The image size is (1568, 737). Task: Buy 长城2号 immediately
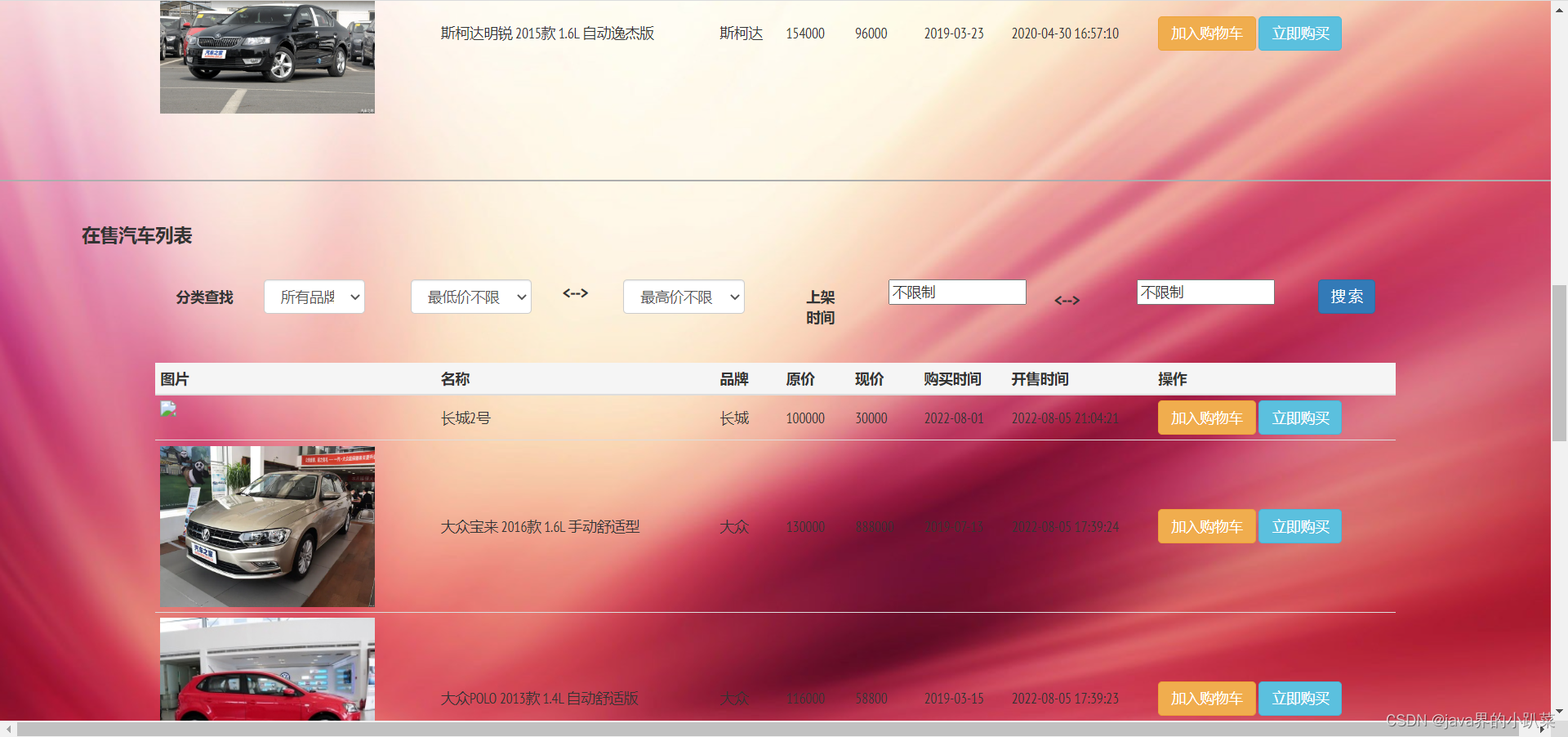1300,418
